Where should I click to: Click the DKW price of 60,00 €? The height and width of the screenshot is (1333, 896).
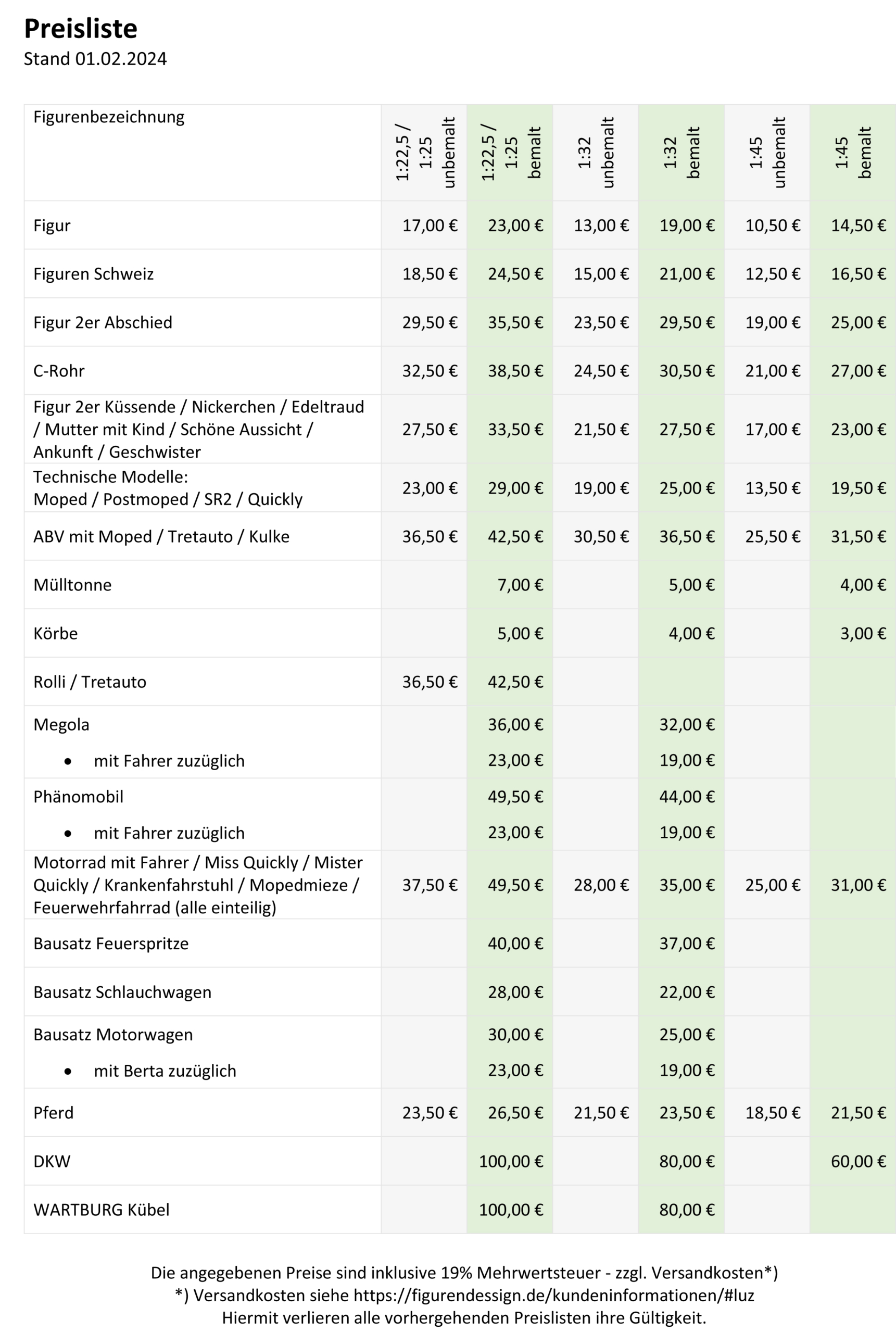[x=857, y=1161]
